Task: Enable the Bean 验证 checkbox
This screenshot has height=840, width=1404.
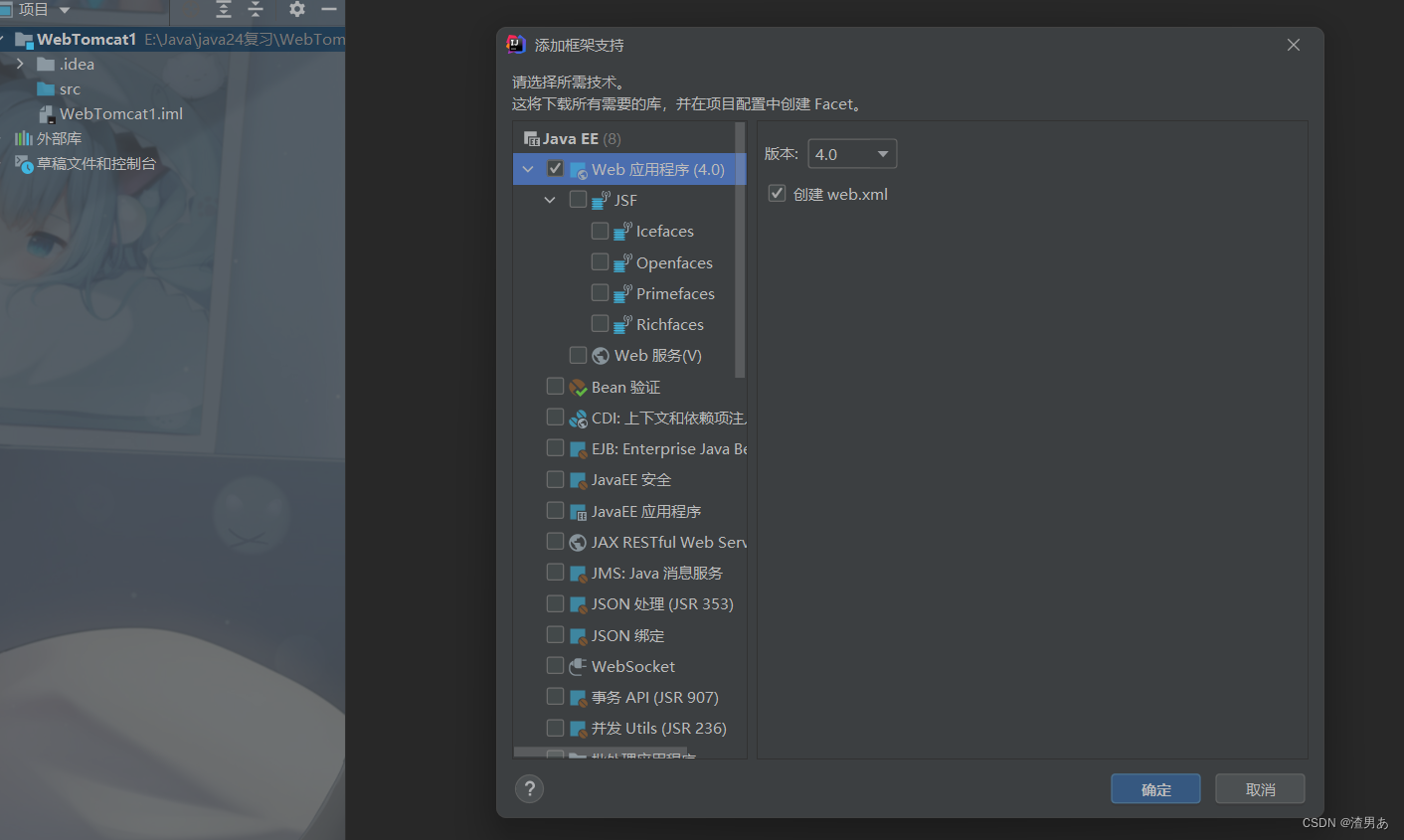Action: tap(556, 386)
